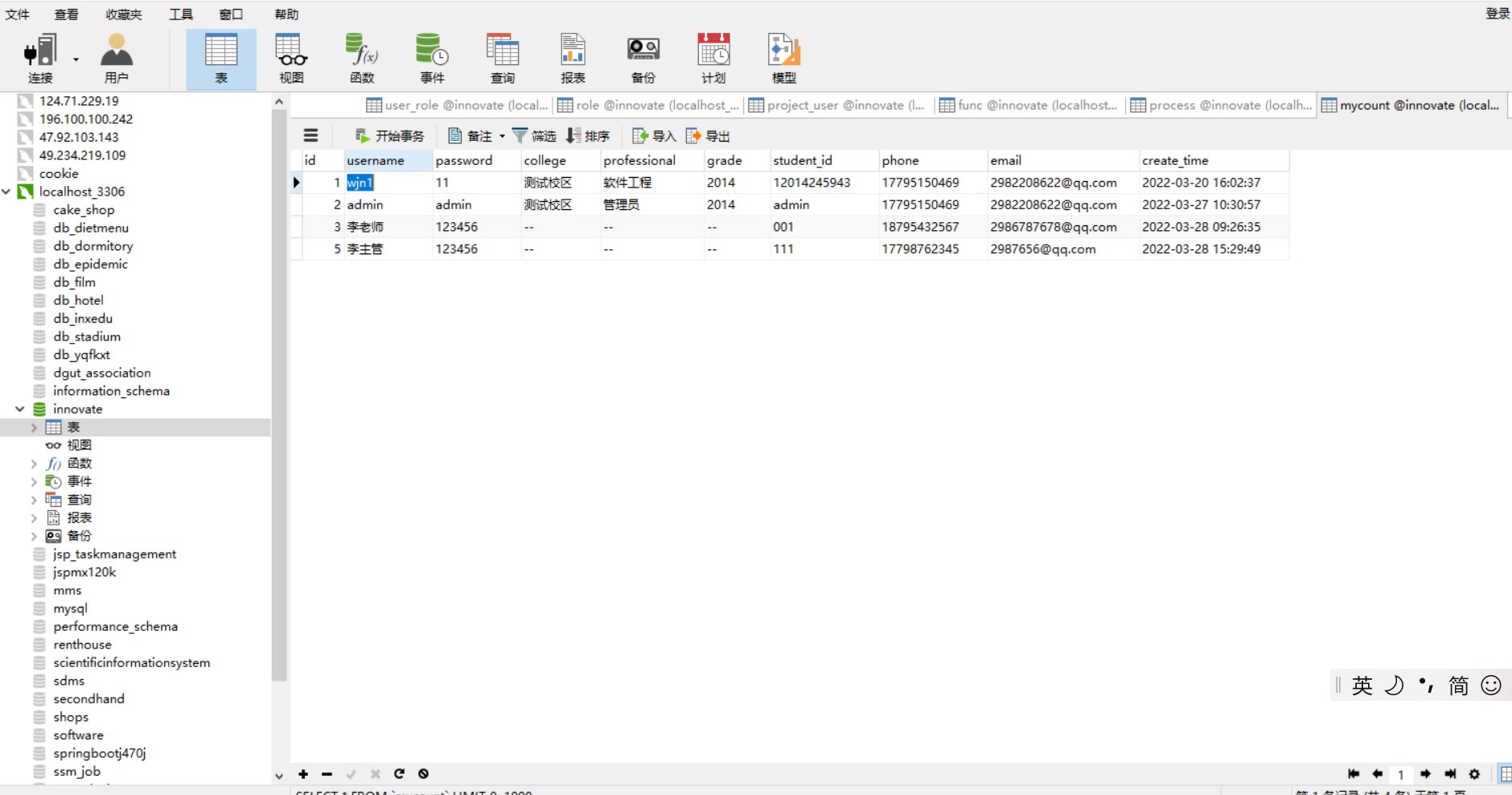Open the 备注 dropdown arrow
The image size is (1512, 795).
click(x=502, y=136)
